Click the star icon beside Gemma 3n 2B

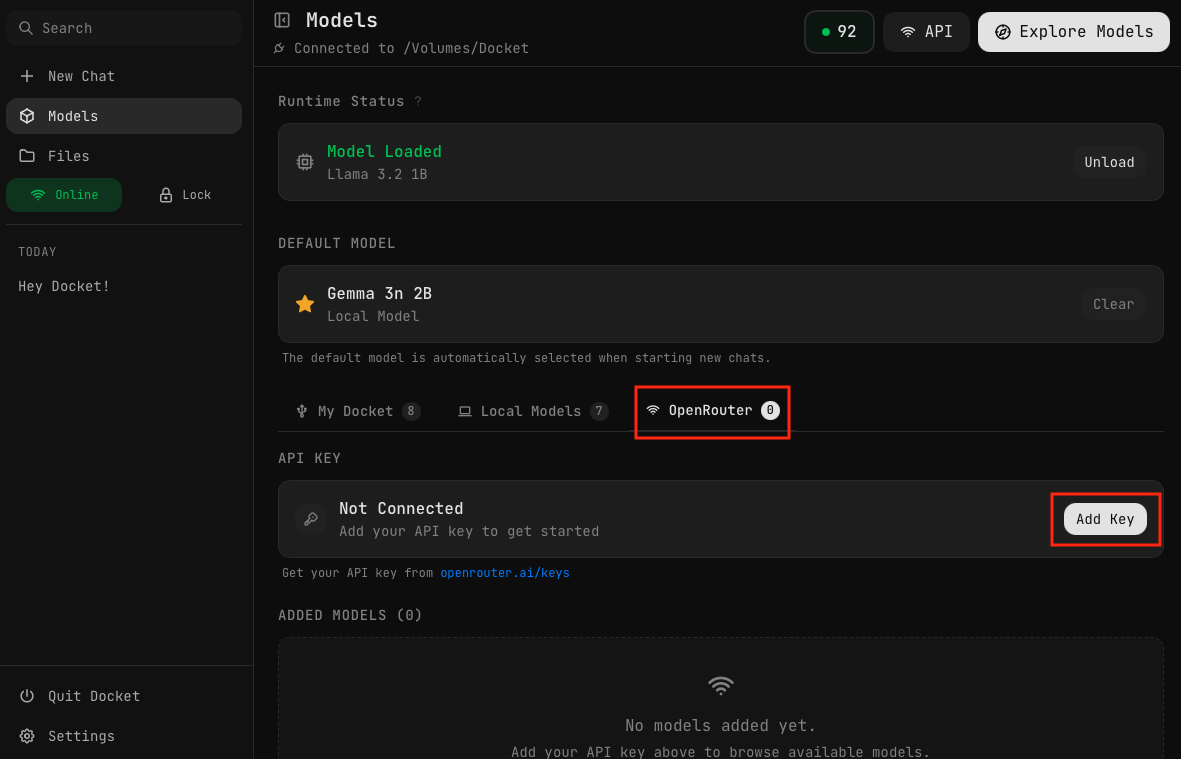pyautogui.click(x=305, y=304)
